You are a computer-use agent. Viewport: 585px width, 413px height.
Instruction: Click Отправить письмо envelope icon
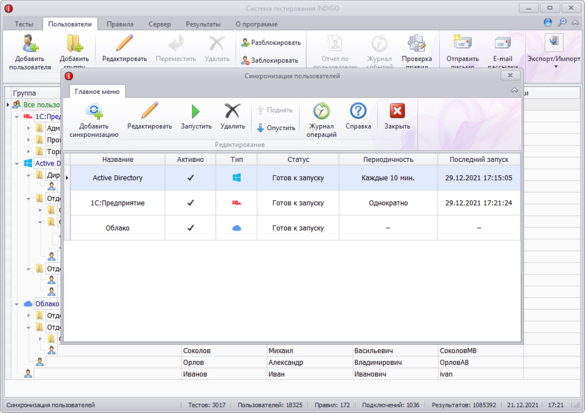tap(462, 43)
